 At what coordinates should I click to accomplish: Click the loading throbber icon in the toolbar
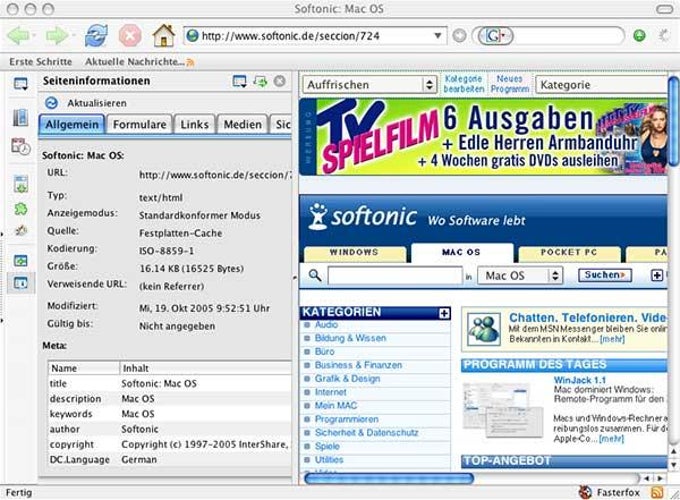coord(664,36)
